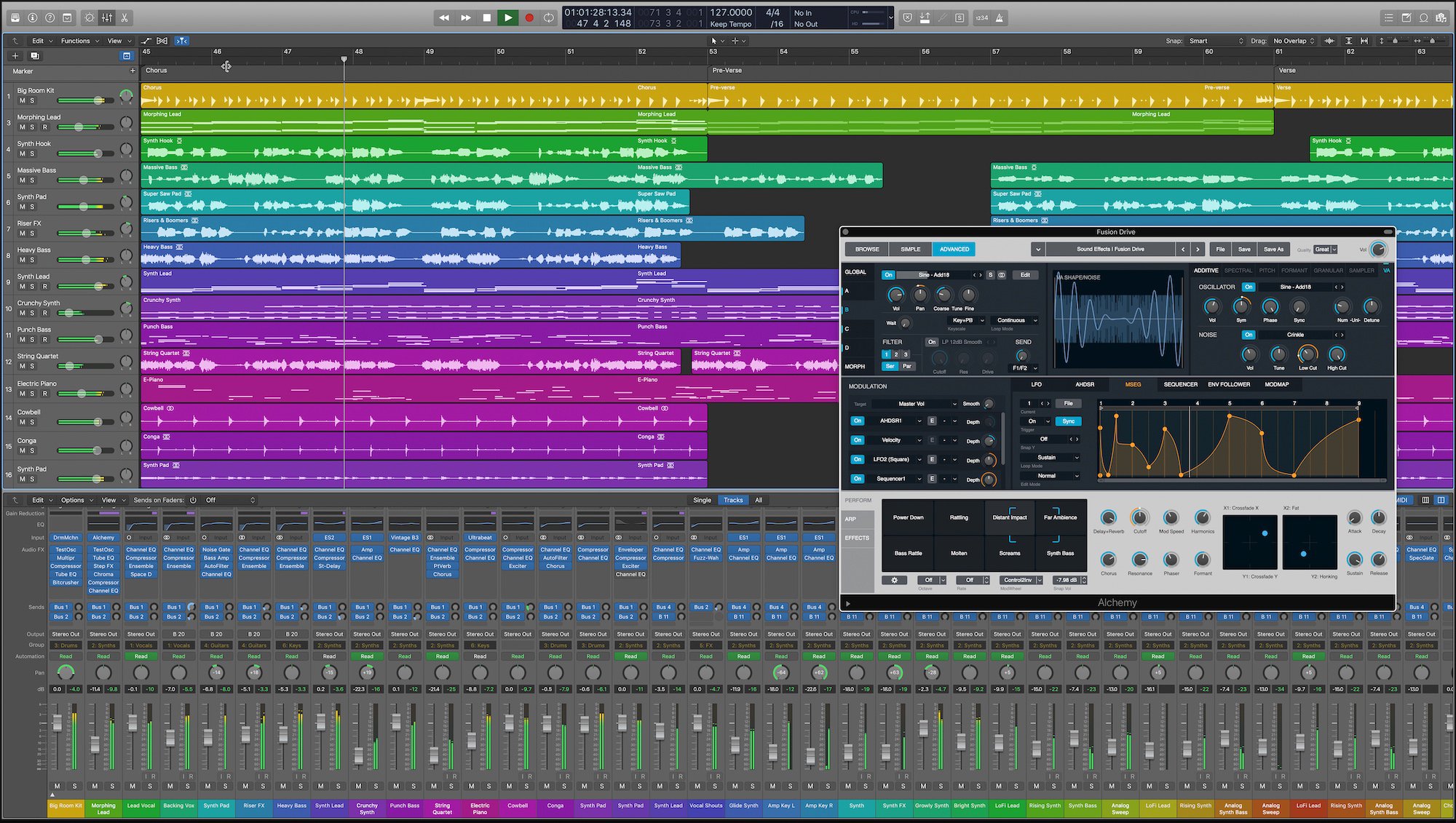Add a new track with plus icon
This screenshot has height=823, width=1456.
[15, 55]
